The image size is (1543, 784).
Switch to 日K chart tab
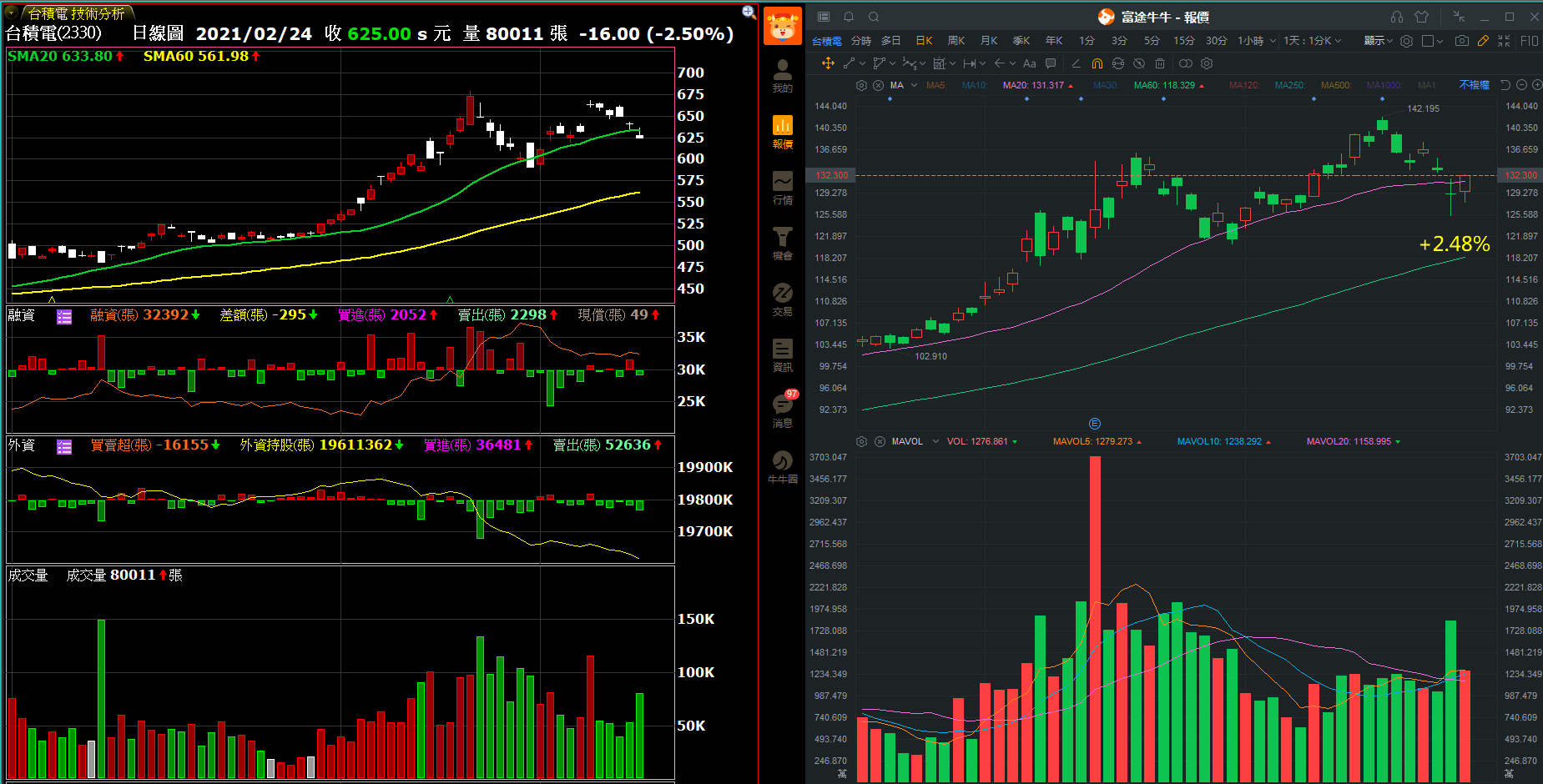tap(924, 40)
